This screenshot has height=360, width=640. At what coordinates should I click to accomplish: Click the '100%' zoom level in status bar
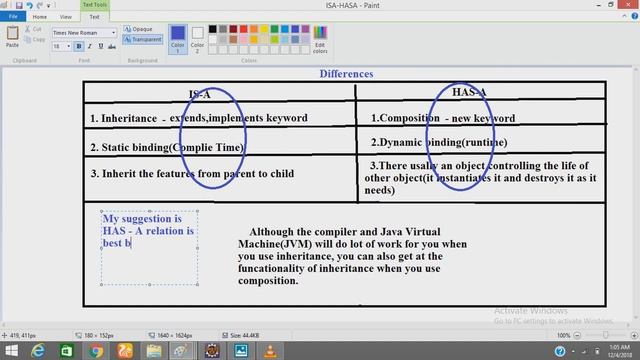point(563,336)
